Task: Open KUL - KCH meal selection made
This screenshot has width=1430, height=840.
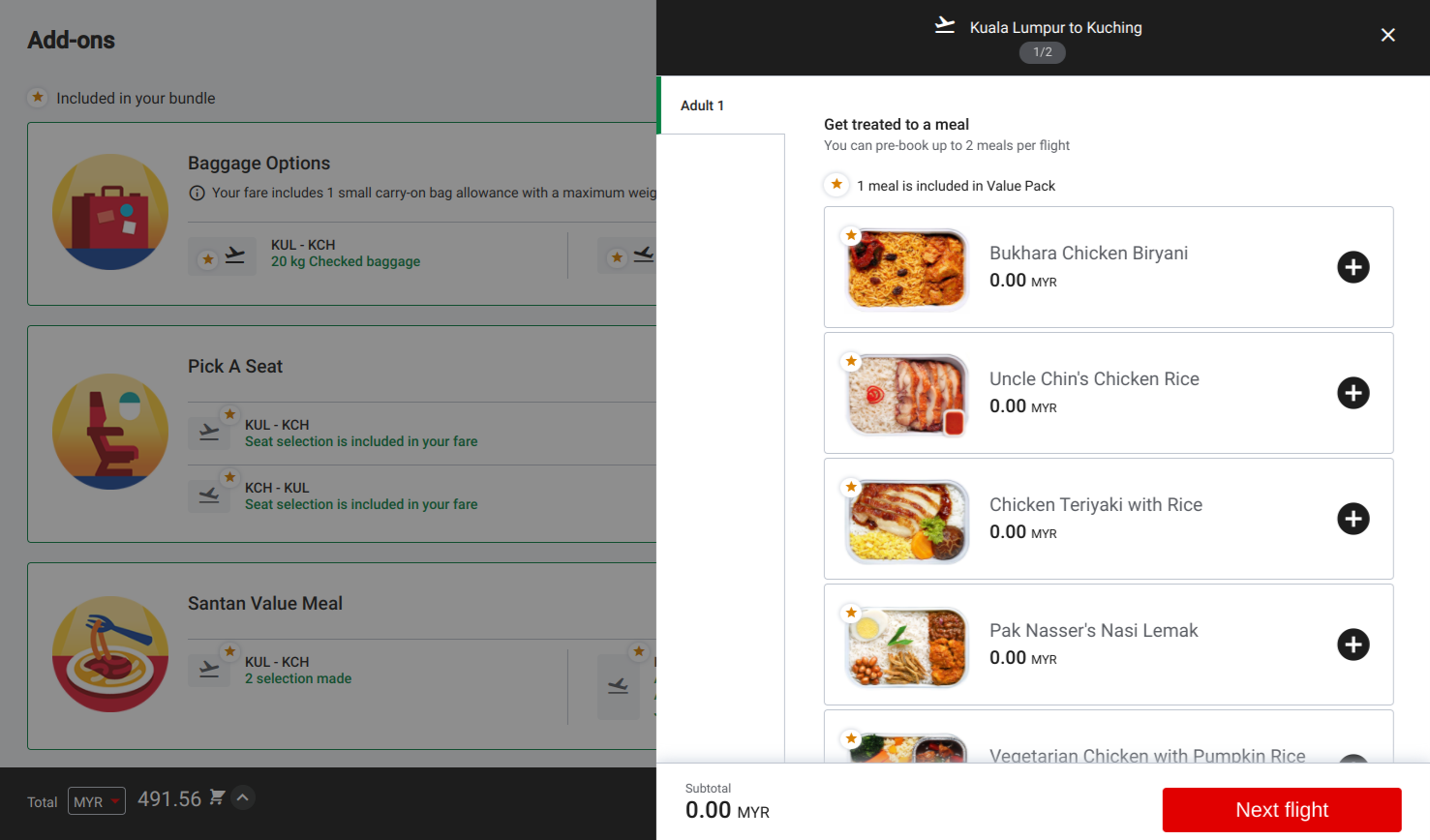Action: (x=298, y=671)
